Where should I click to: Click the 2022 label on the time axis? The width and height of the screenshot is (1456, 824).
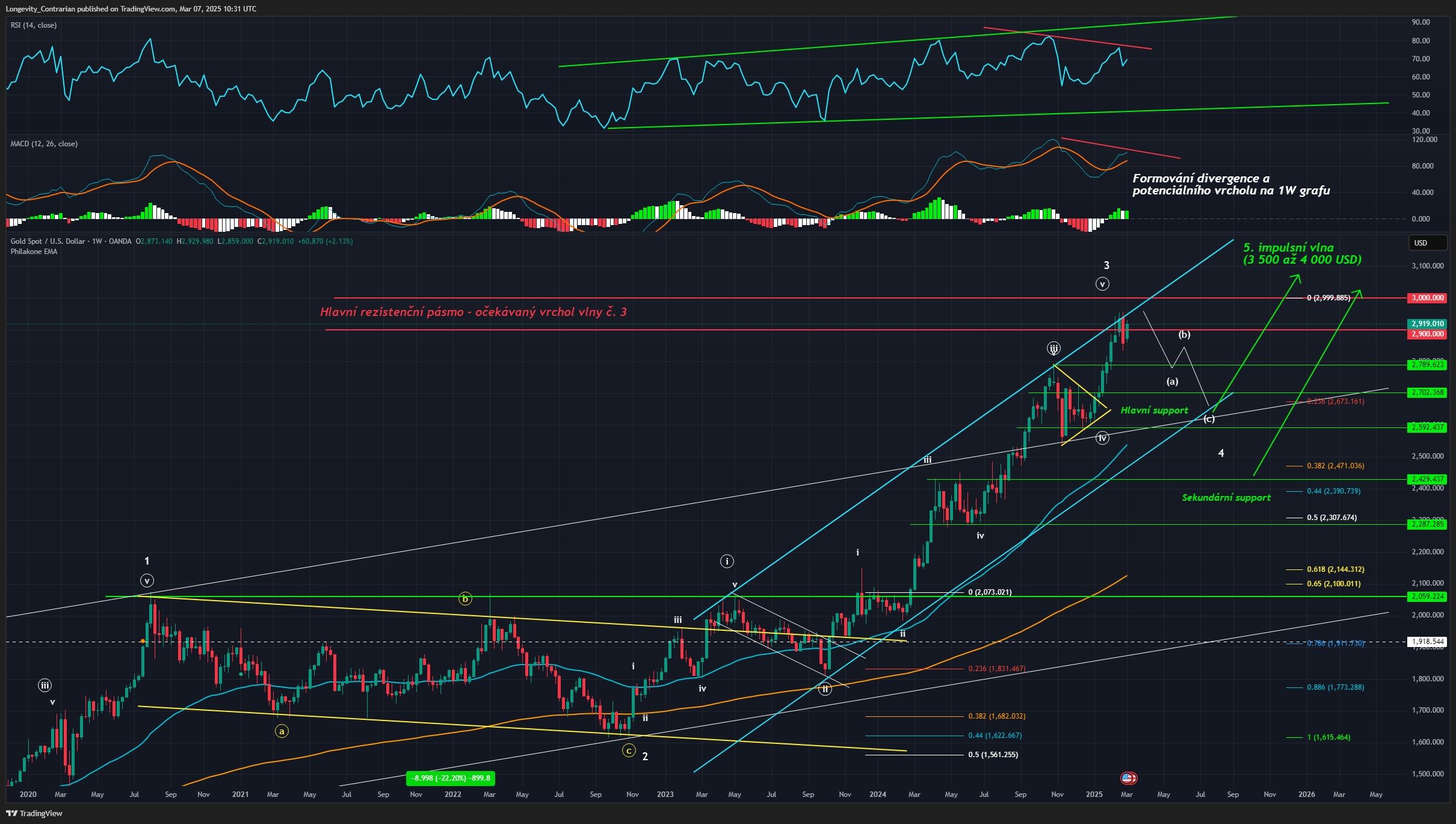[452, 795]
